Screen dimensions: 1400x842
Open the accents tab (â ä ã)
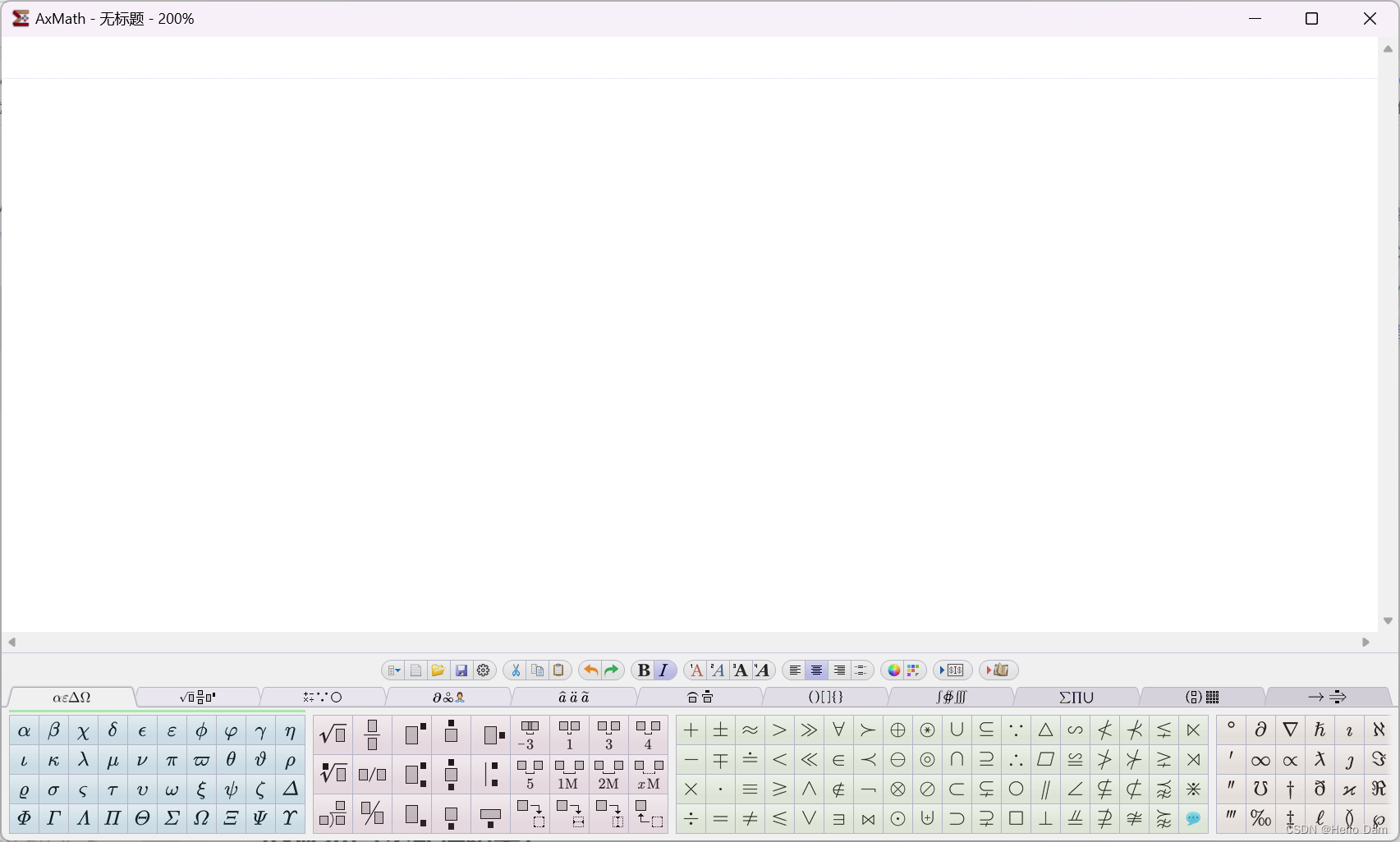(574, 698)
